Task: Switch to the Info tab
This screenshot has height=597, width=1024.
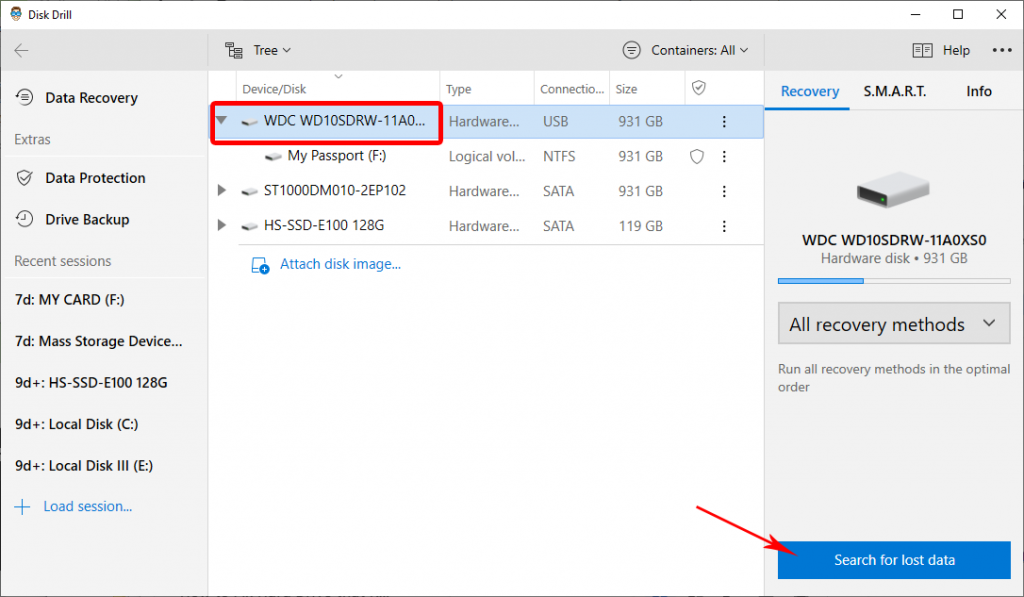Action: [x=978, y=91]
